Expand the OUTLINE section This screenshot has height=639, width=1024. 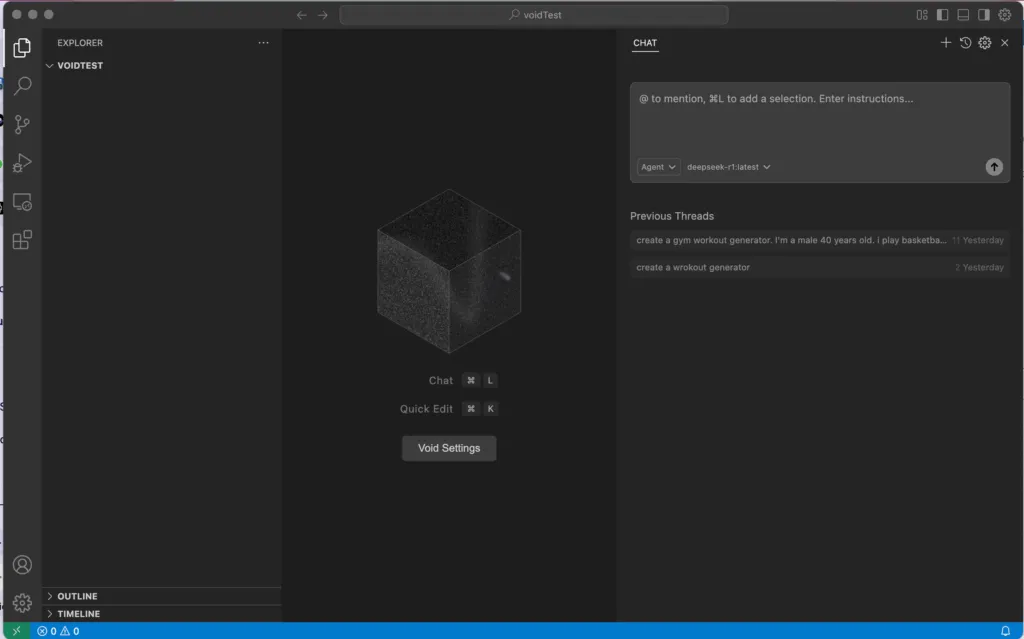(78, 595)
